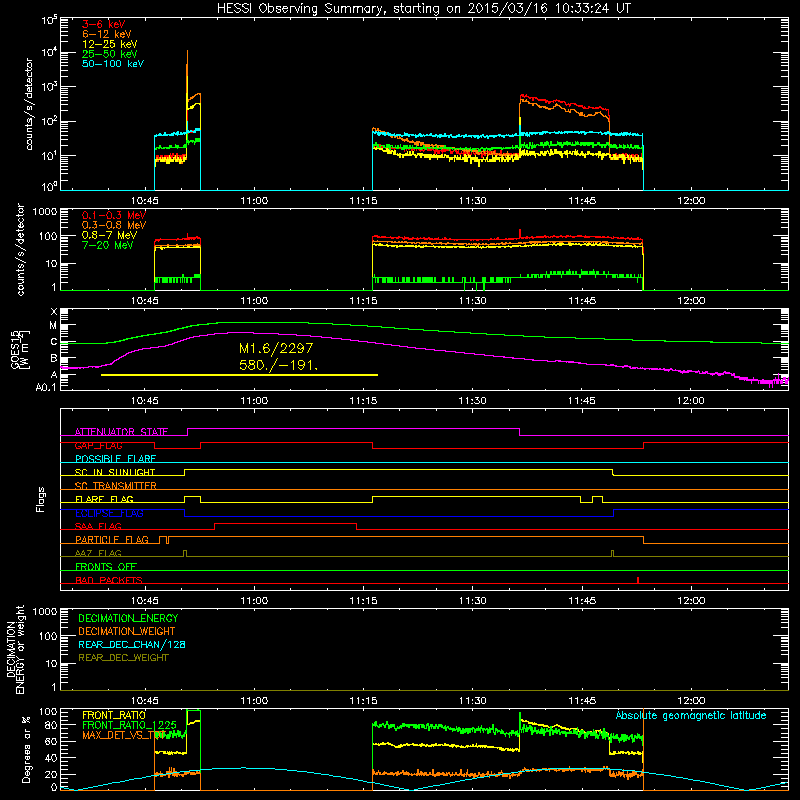Image resolution: width=800 pixels, height=800 pixels.
Task: Click the GOES15 [W m-2] axis label
Action: point(20,350)
